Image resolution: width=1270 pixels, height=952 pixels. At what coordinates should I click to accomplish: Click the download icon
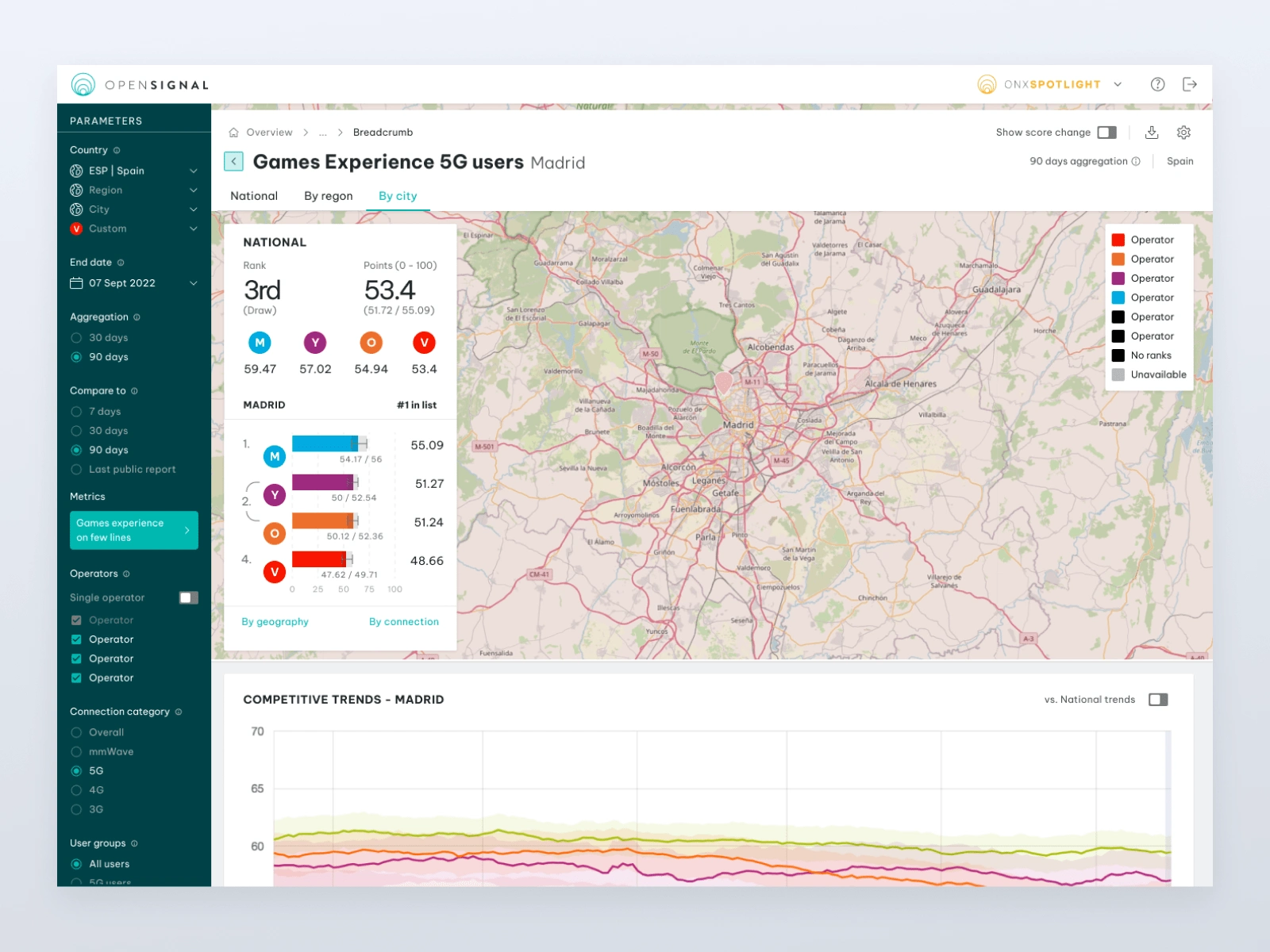point(1152,132)
